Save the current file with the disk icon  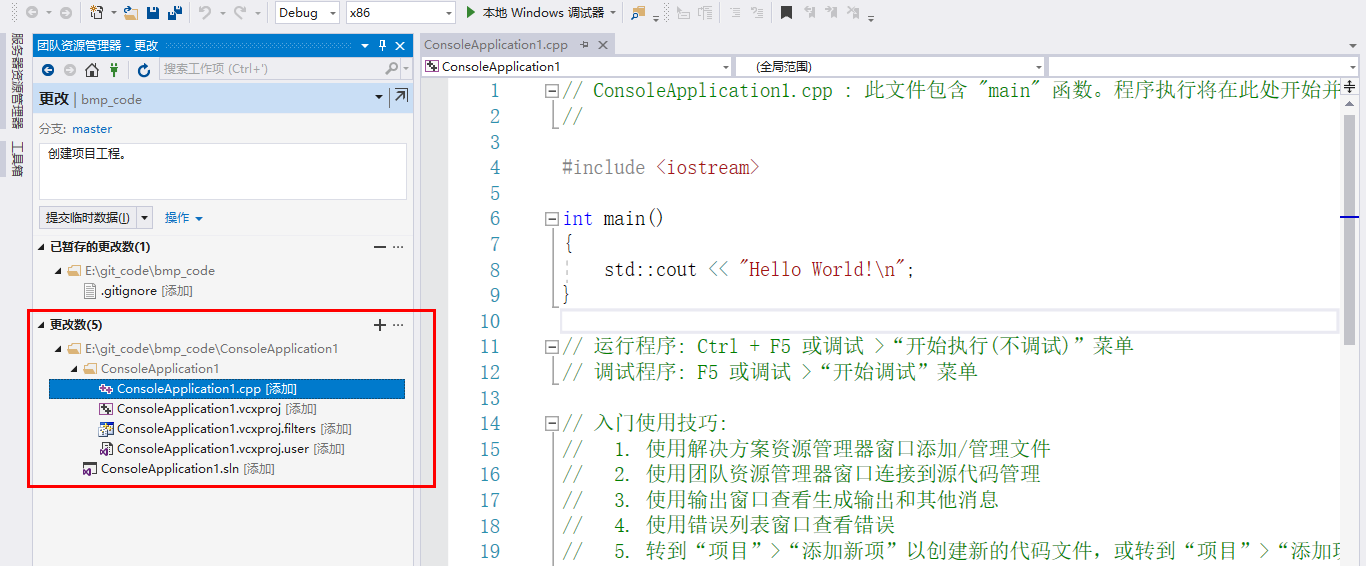[153, 13]
